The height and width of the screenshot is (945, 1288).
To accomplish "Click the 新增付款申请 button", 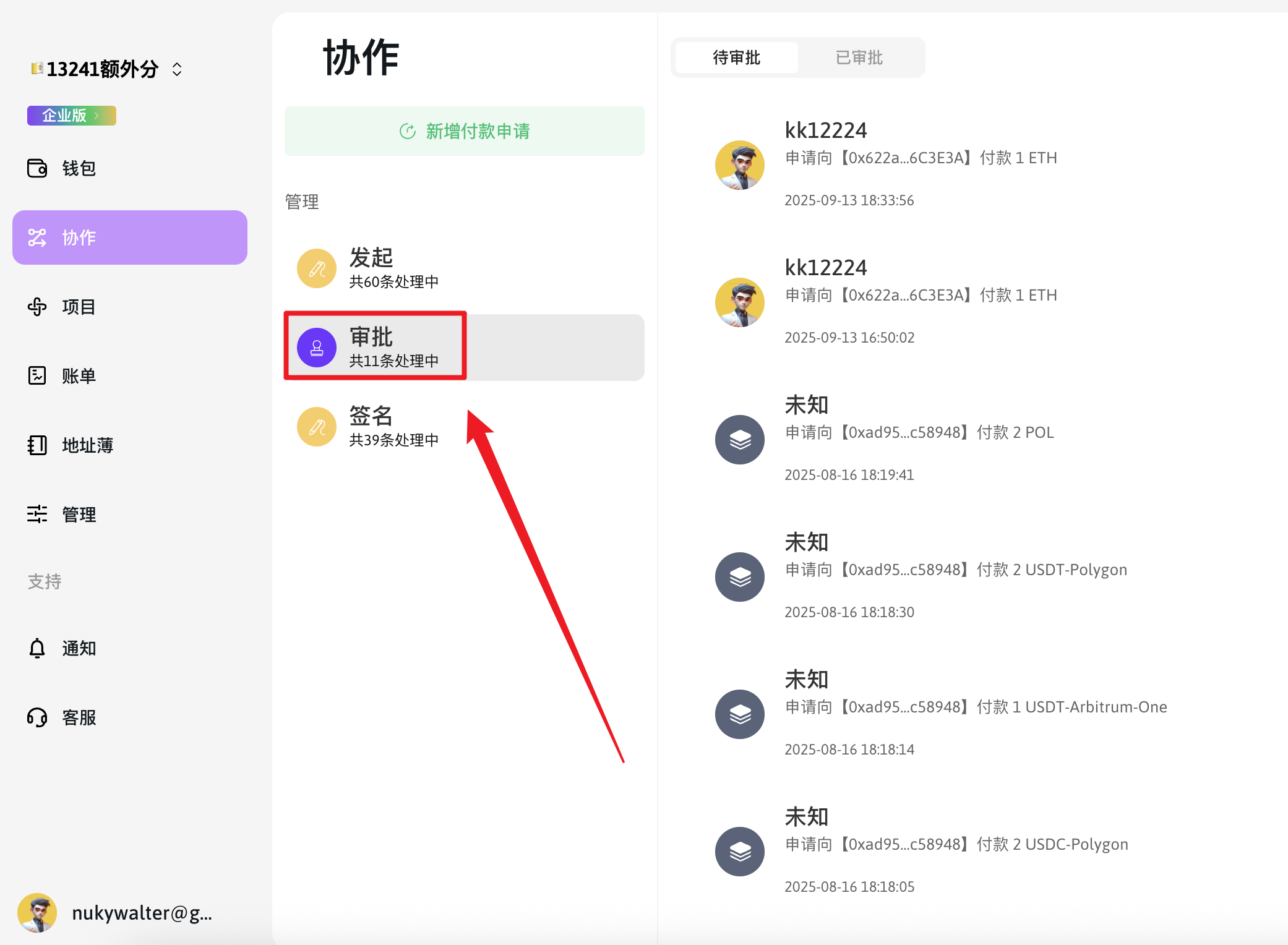I will tap(465, 131).
